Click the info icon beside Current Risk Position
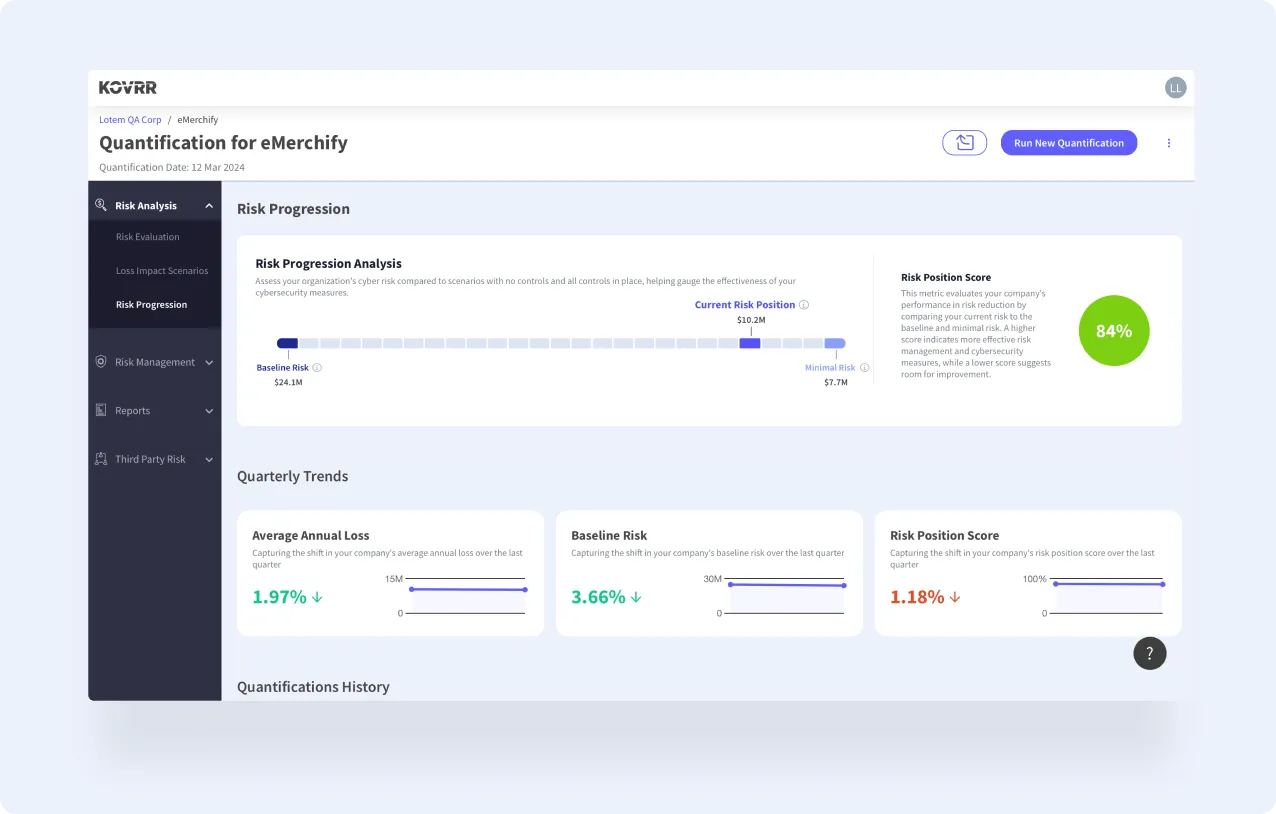Screen dimensions: 1276x814 (805, 304)
